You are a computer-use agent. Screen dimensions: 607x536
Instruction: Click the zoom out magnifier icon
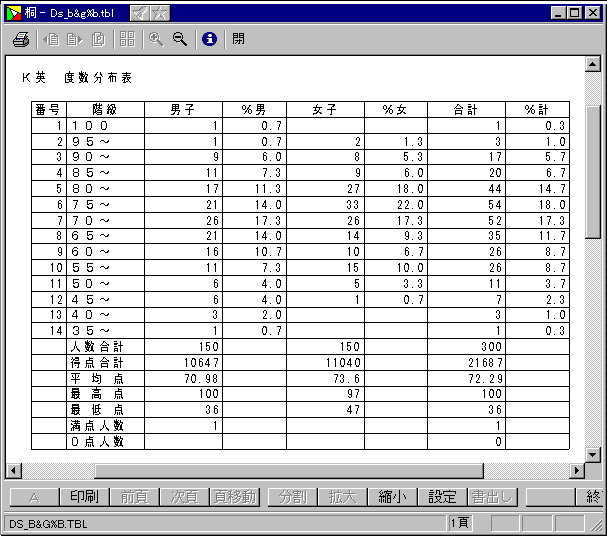tap(180, 40)
